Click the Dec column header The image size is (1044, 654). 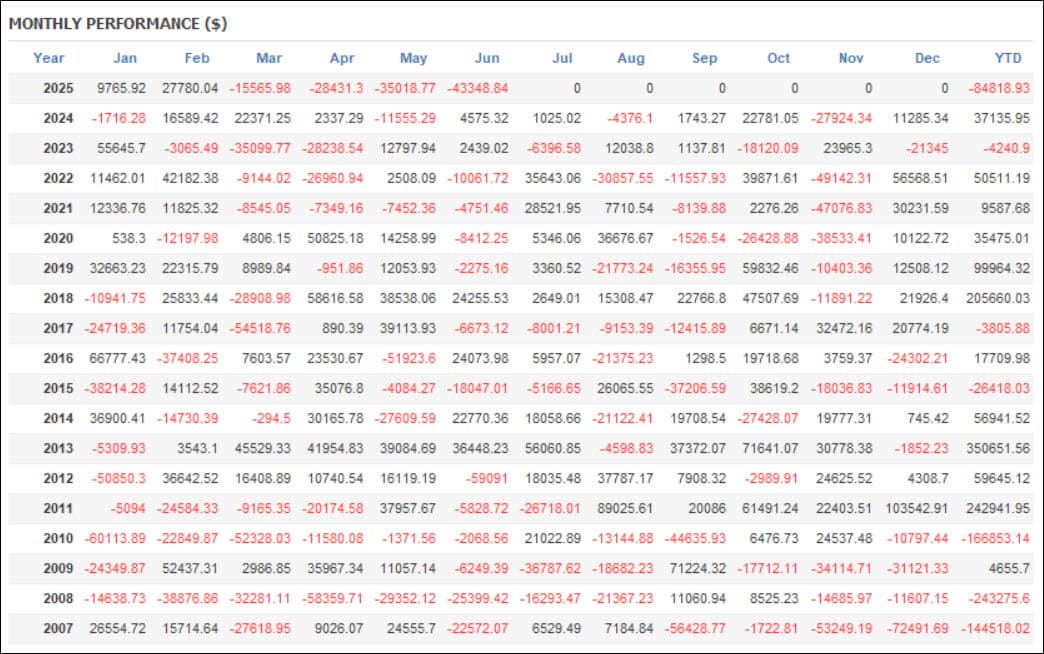927,58
